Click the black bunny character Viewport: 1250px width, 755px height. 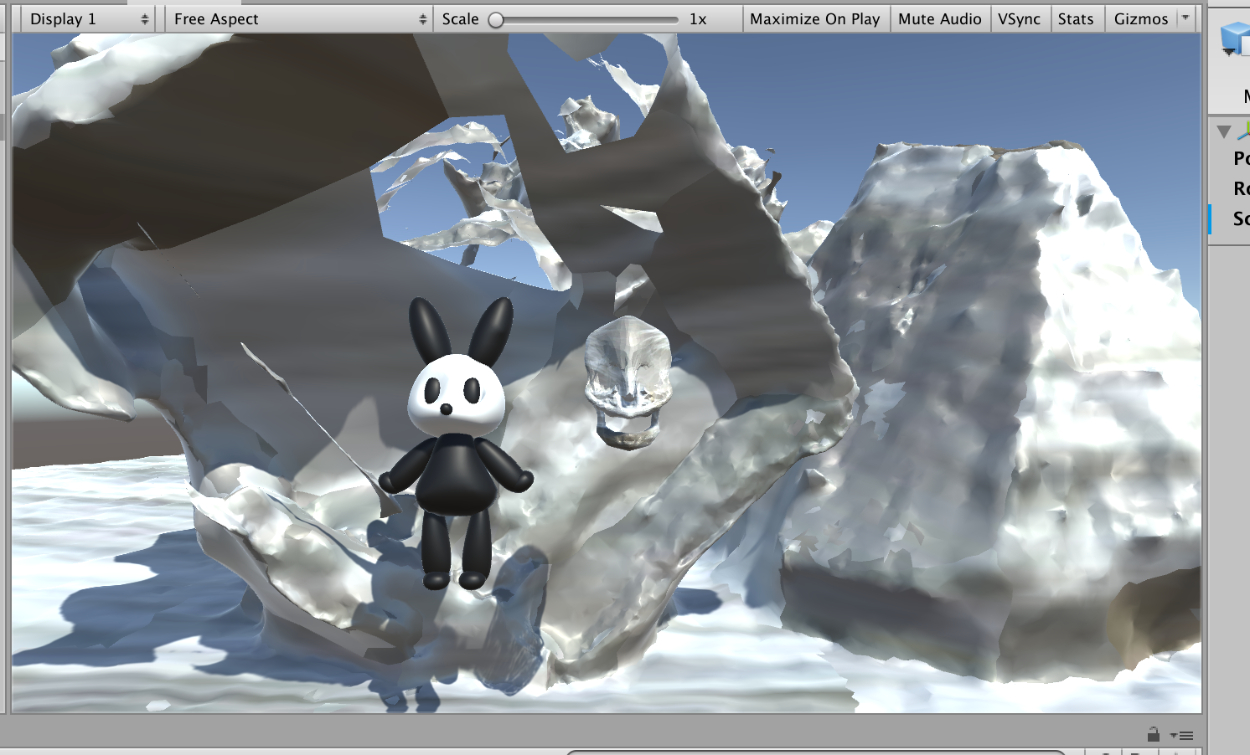pyautogui.click(x=455, y=442)
